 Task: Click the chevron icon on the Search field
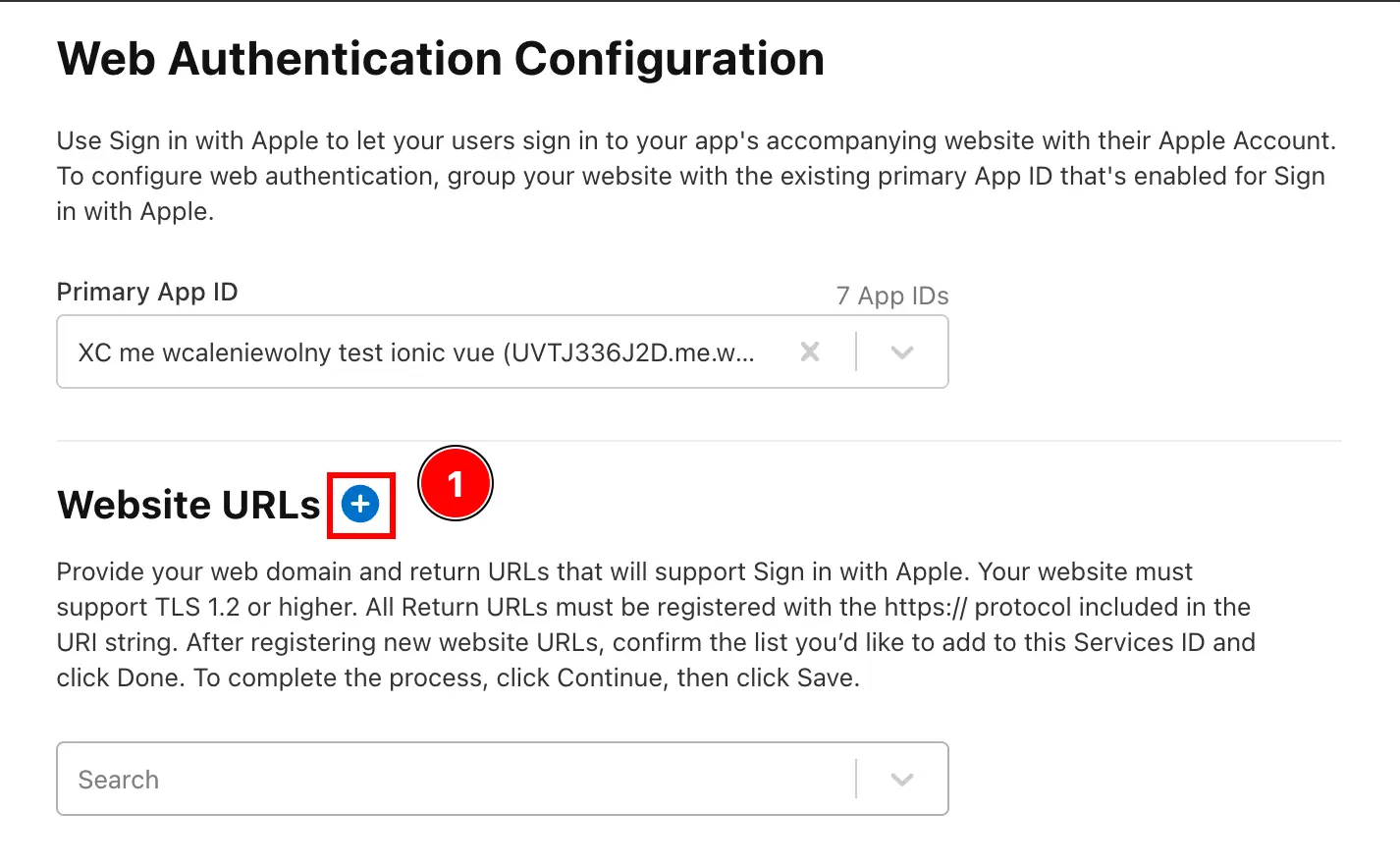pyautogui.click(x=901, y=779)
